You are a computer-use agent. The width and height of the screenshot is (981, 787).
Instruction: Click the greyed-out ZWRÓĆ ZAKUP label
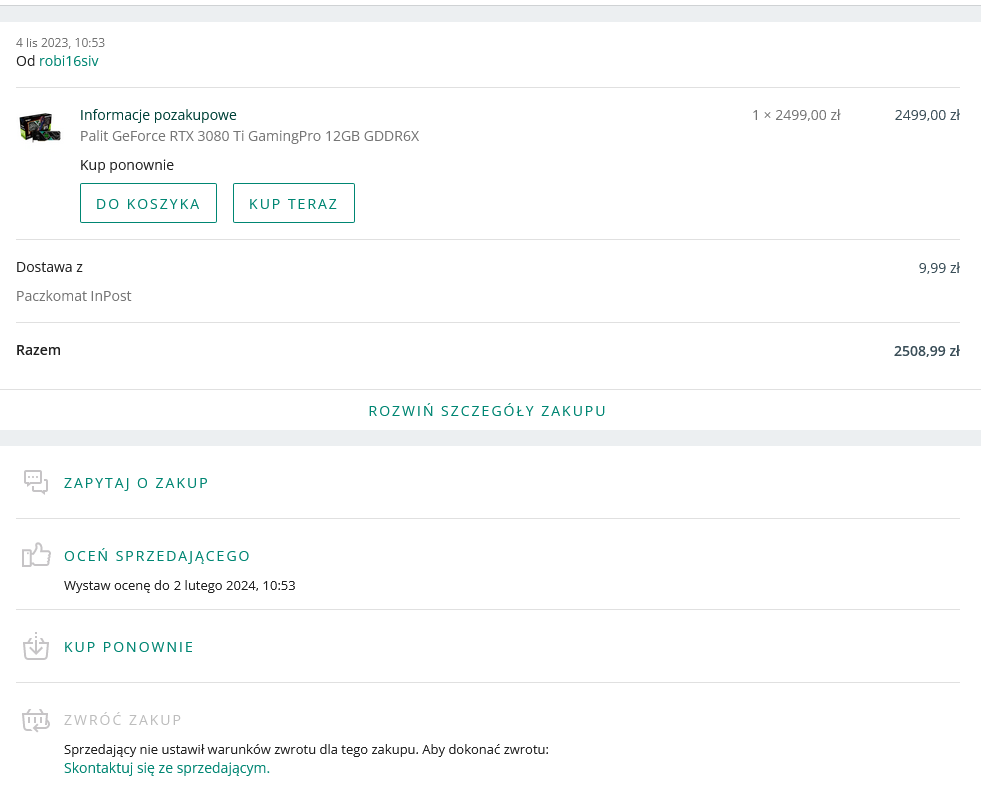pyautogui.click(x=123, y=720)
